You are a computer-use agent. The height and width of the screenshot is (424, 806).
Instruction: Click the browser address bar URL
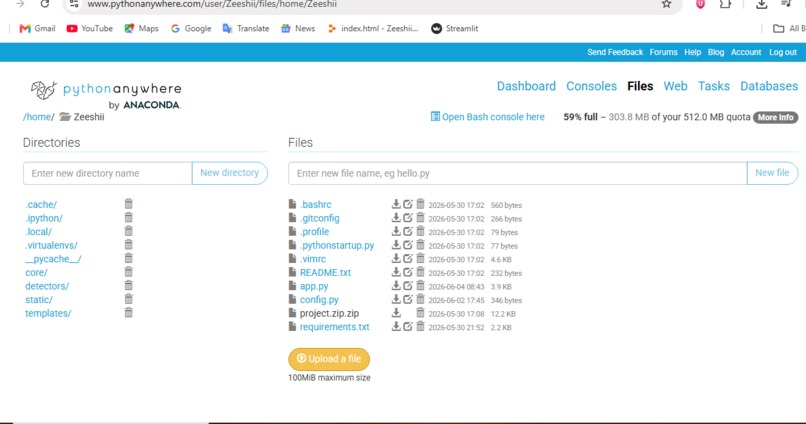point(212,4)
